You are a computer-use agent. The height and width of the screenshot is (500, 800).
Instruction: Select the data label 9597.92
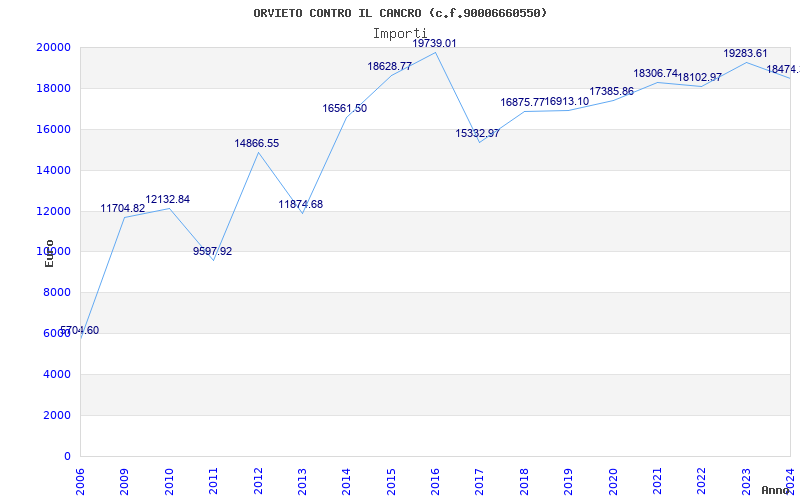click(212, 251)
